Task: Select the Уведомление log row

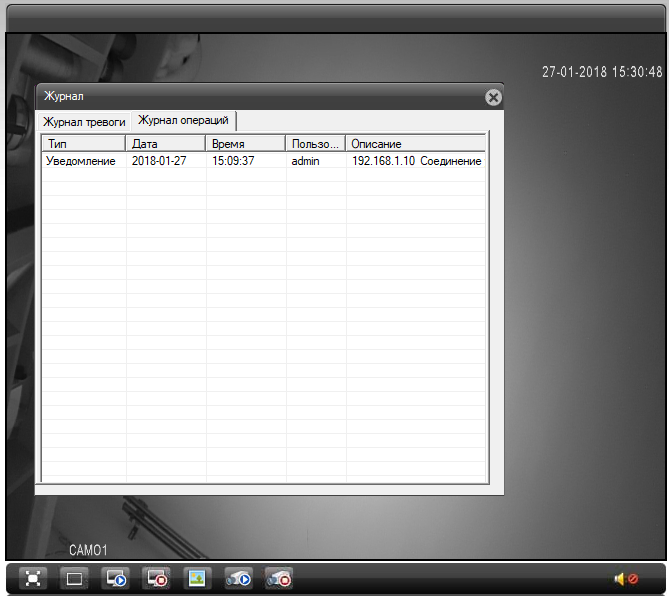Action: pyautogui.click(x=82, y=161)
